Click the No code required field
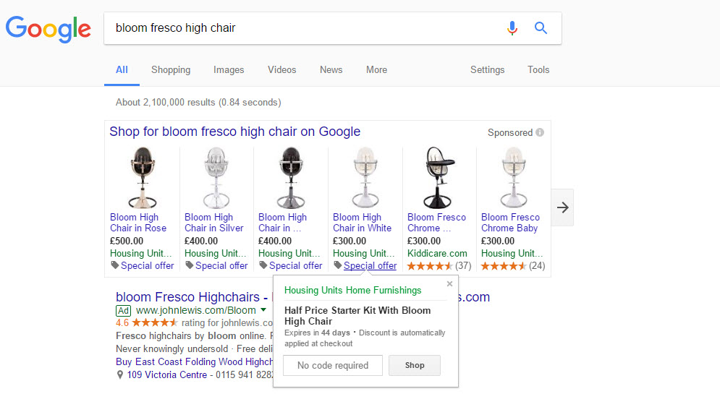This screenshot has width=720, height=394. pyautogui.click(x=333, y=365)
